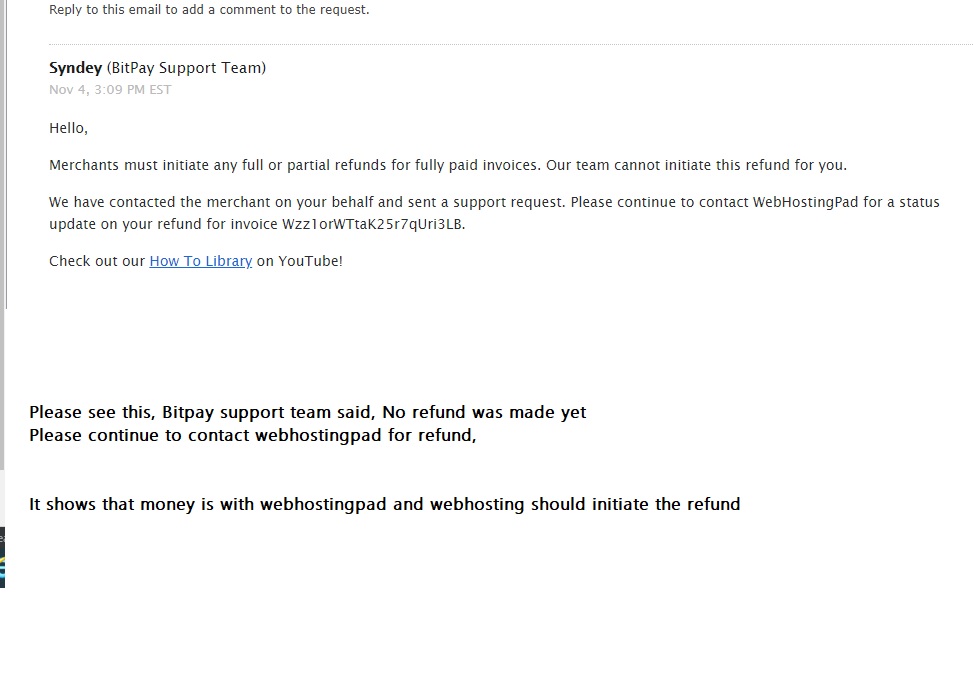Click the bold 'Please see this, Bitpay' line
The height and width of the screenshot is (678, 973).
click(307, 413)
